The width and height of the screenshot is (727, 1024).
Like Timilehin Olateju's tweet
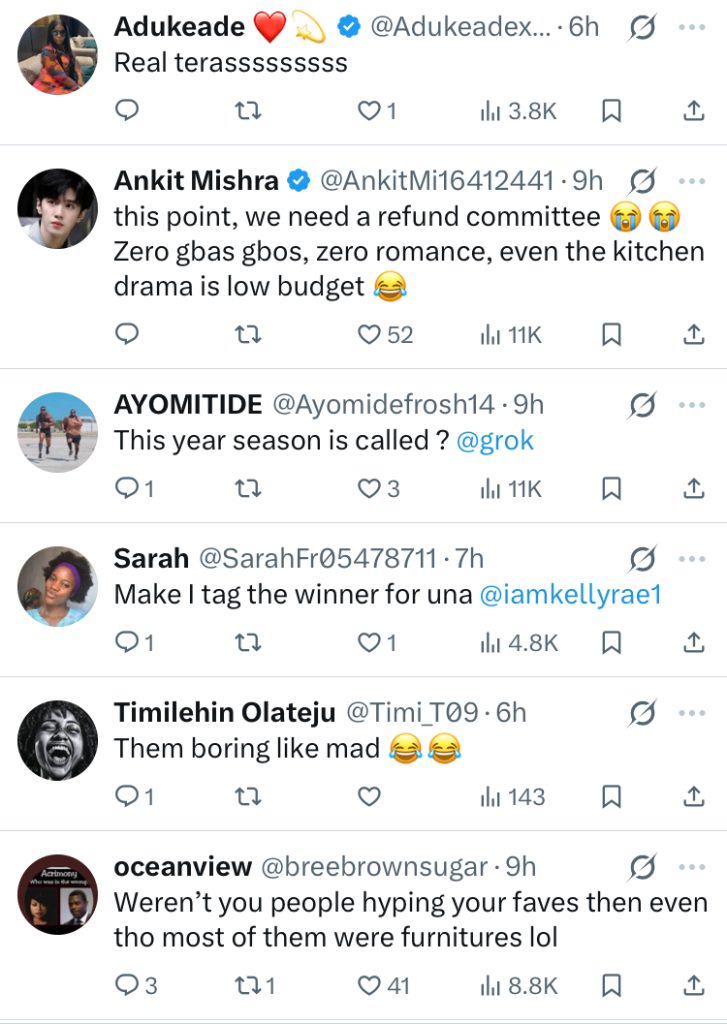coord(370,797)
